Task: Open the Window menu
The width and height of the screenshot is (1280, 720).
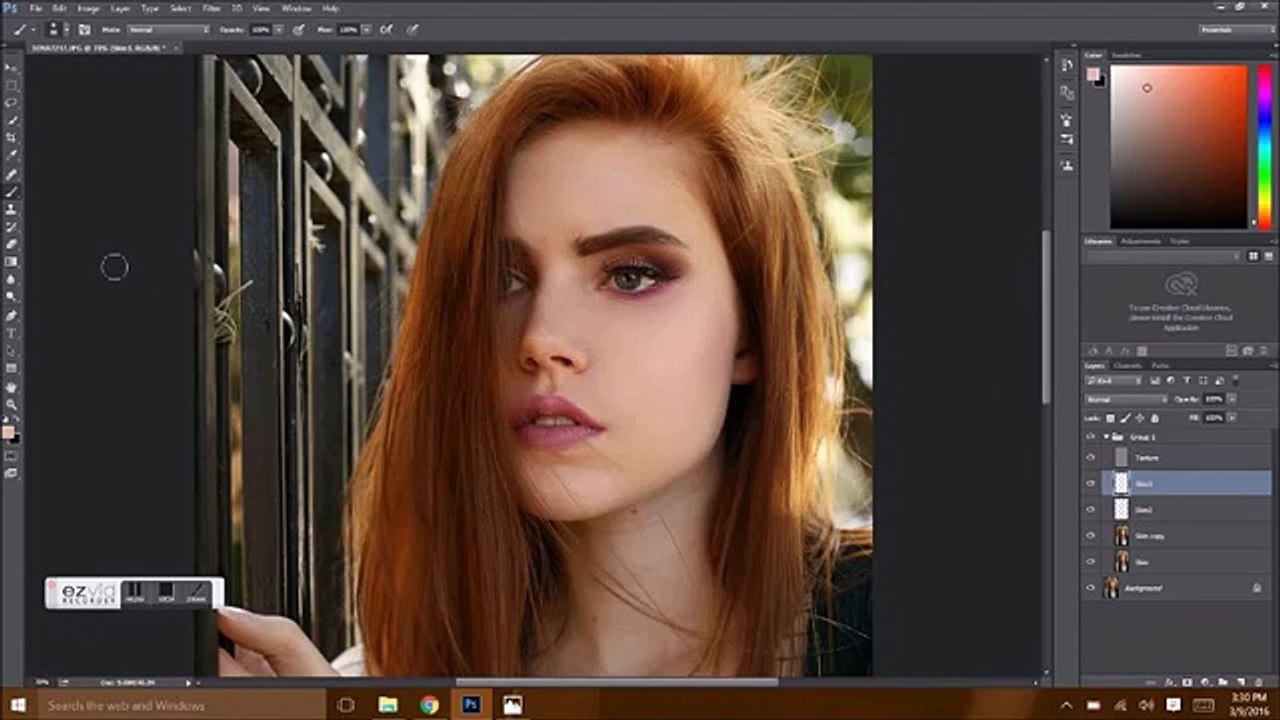Action: (x=296, y=8)
